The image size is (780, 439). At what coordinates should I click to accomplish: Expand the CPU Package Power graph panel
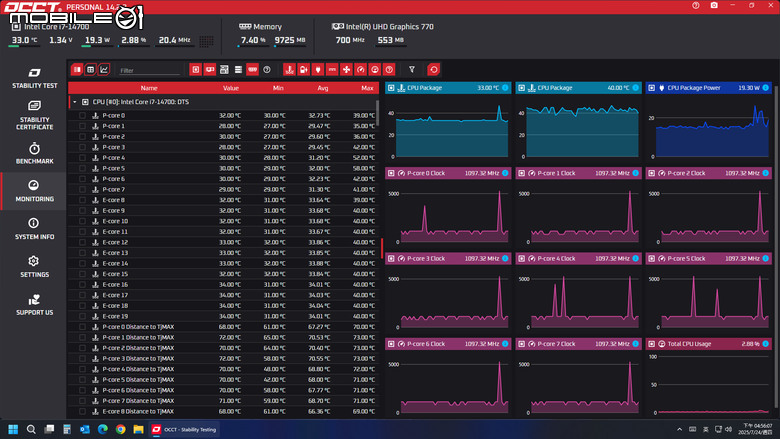click(x=652, y=88)
